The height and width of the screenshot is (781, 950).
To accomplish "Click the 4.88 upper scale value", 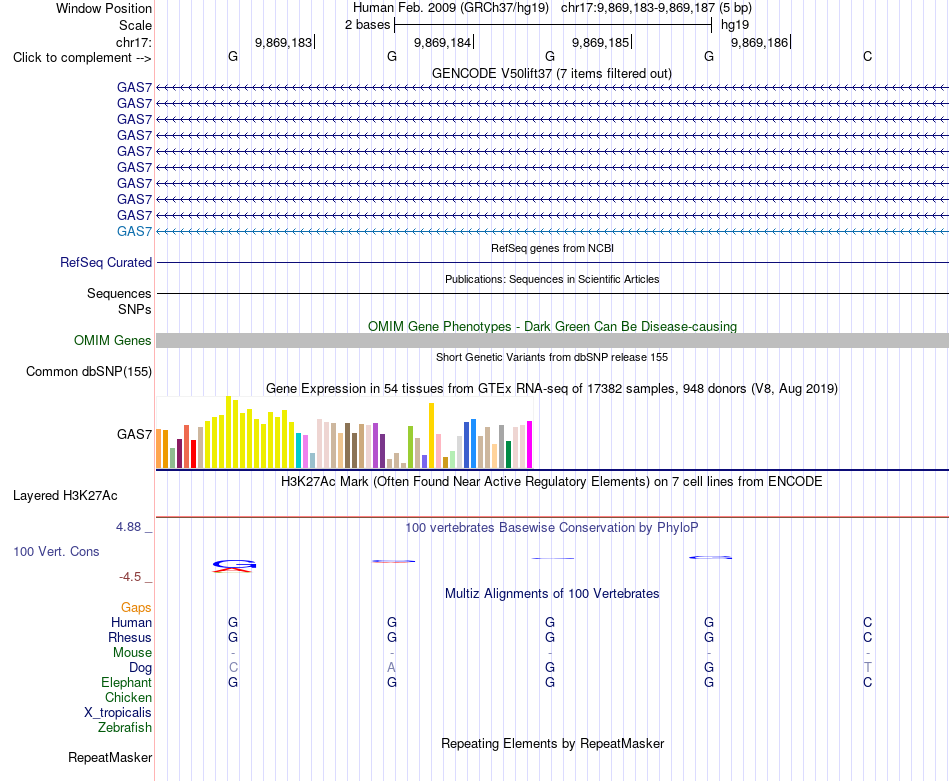I will 128,527.
